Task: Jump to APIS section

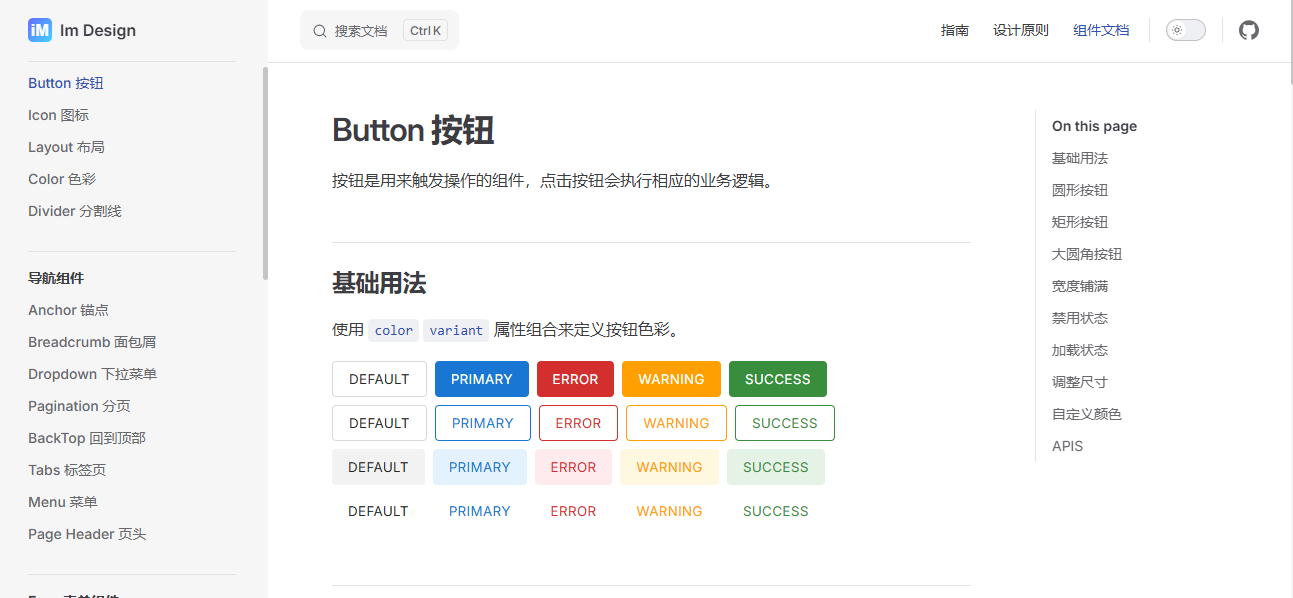Action: 1067,446
